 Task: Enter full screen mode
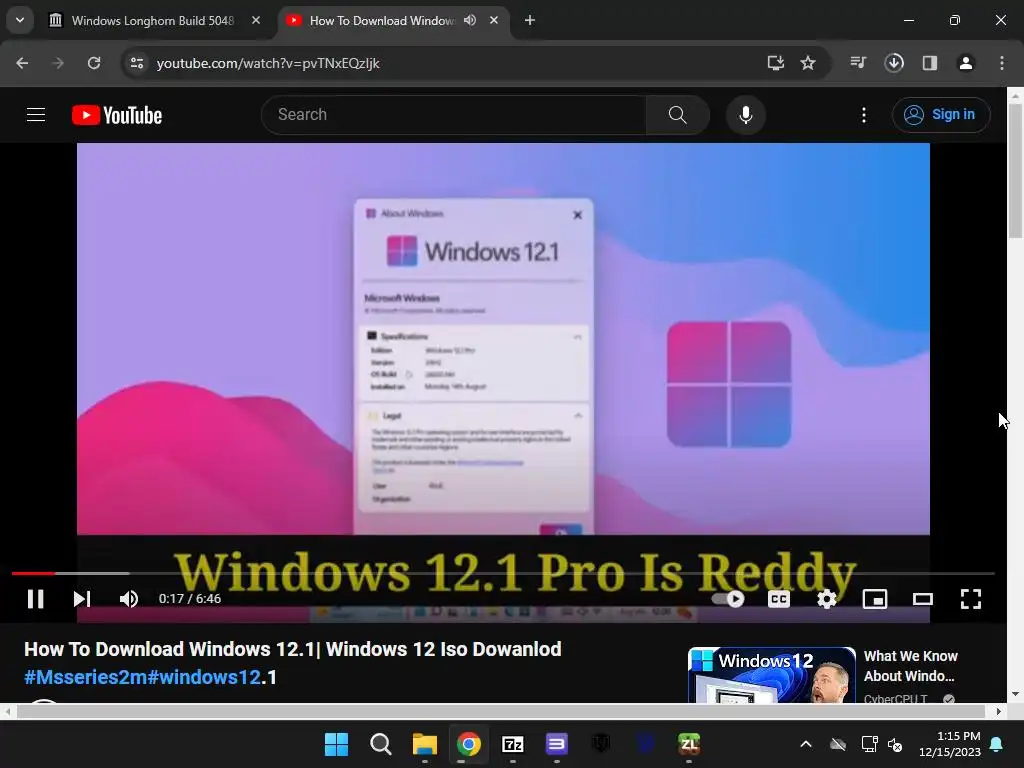tap(970, 599)
